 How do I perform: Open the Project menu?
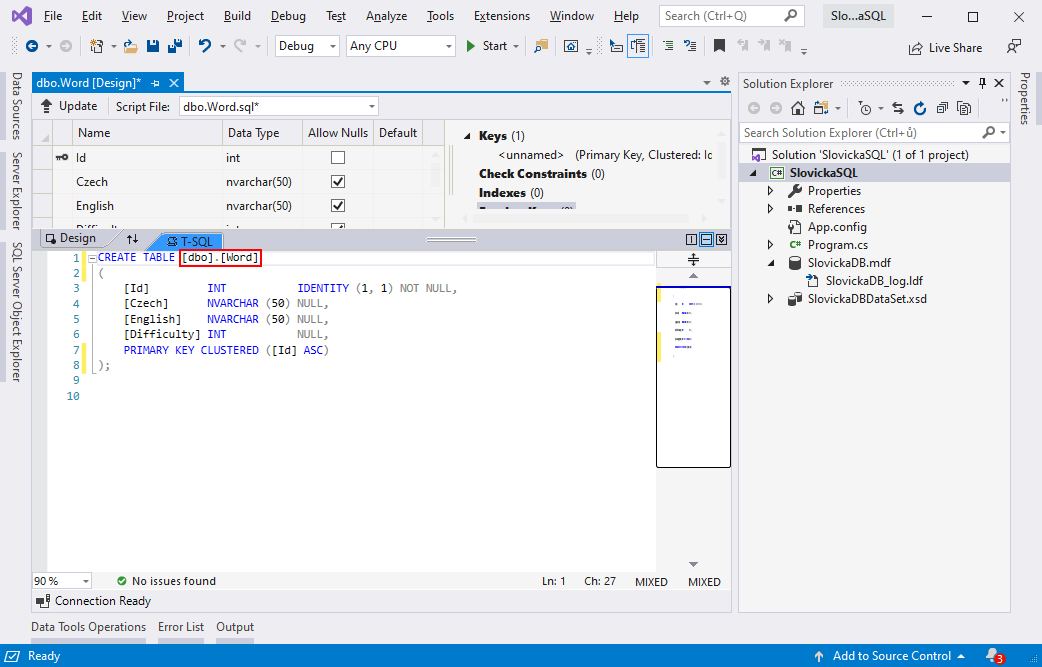[185, 16]
